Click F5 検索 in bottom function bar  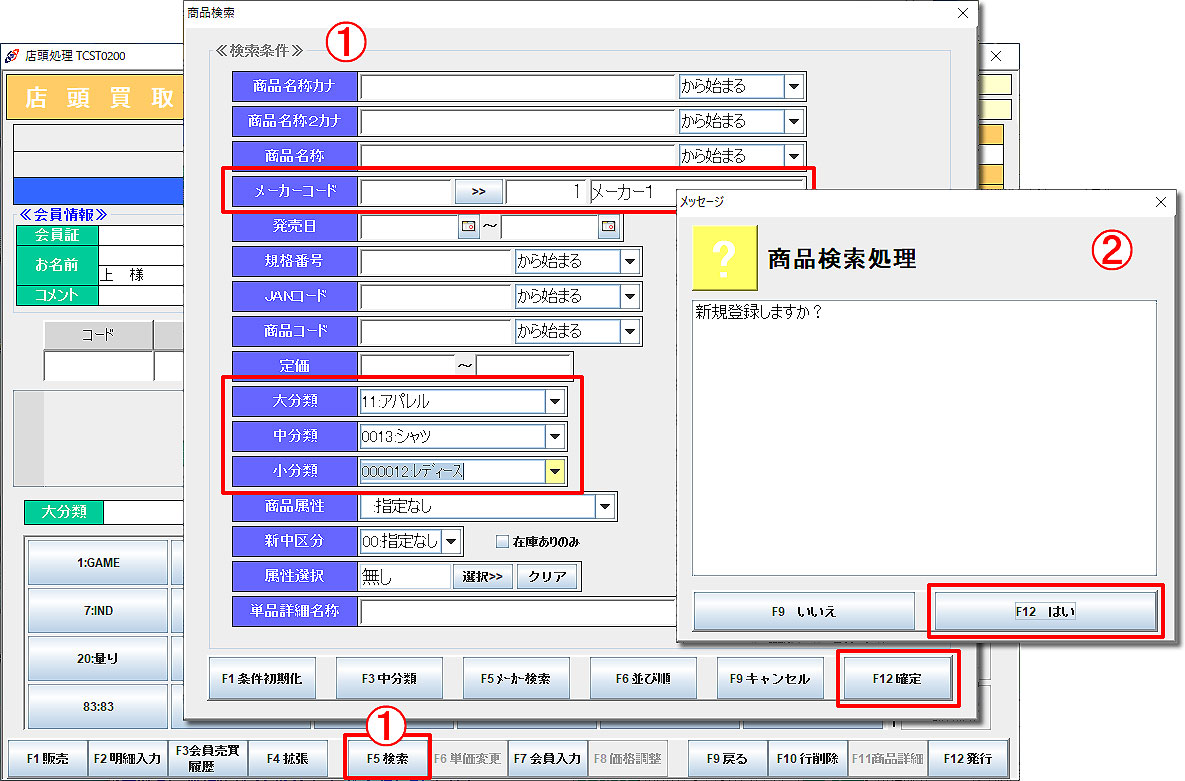click(388, 758)
